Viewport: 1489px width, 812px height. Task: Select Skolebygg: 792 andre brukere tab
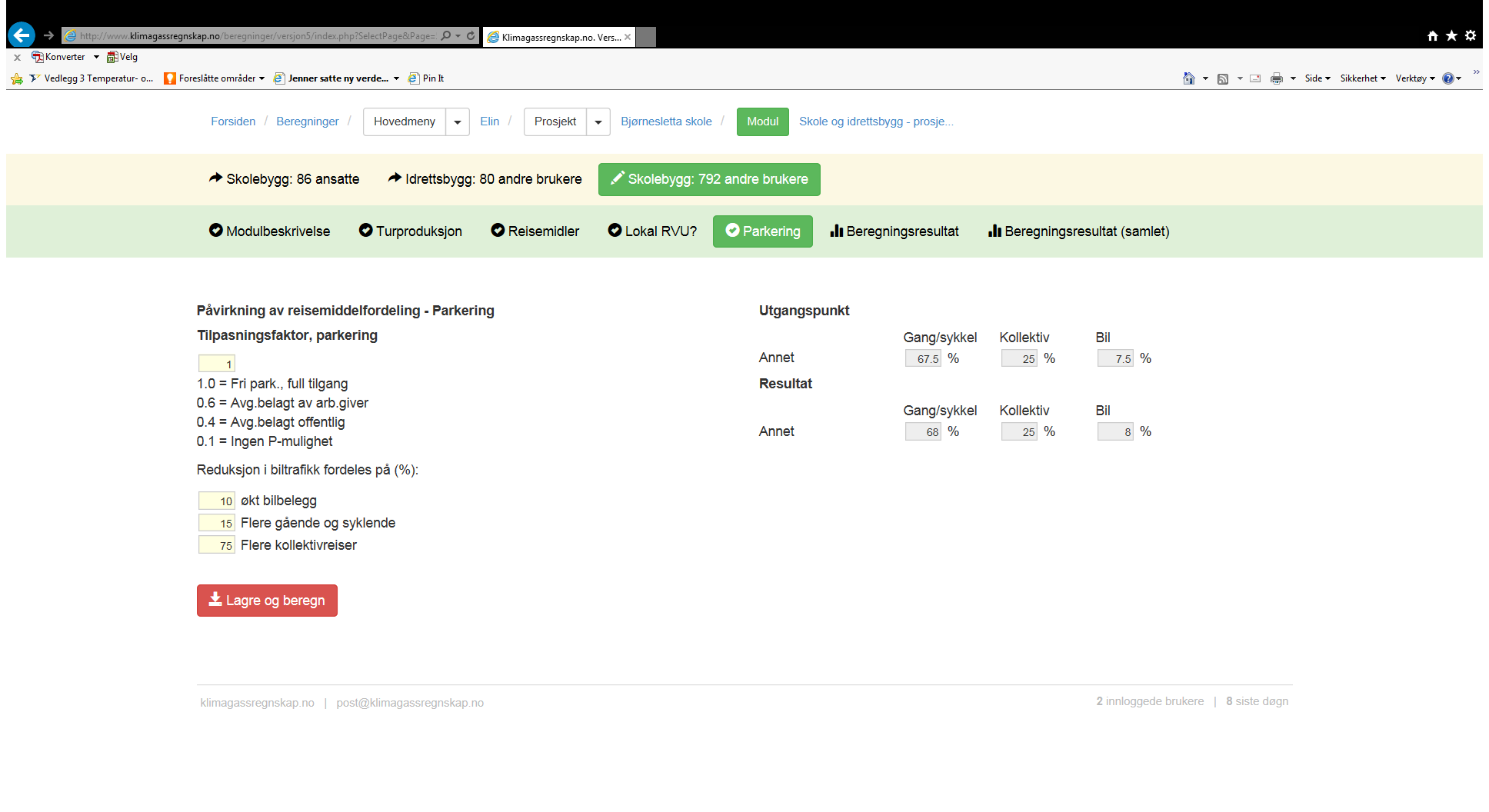[709, 179]
